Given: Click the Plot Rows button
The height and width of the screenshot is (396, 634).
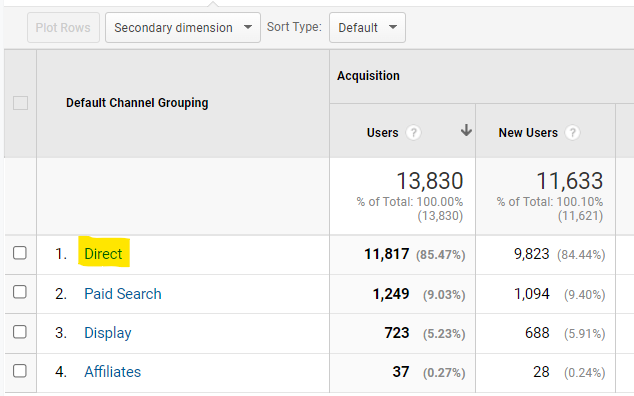Looking at the screenshot, I should (63, 28).
